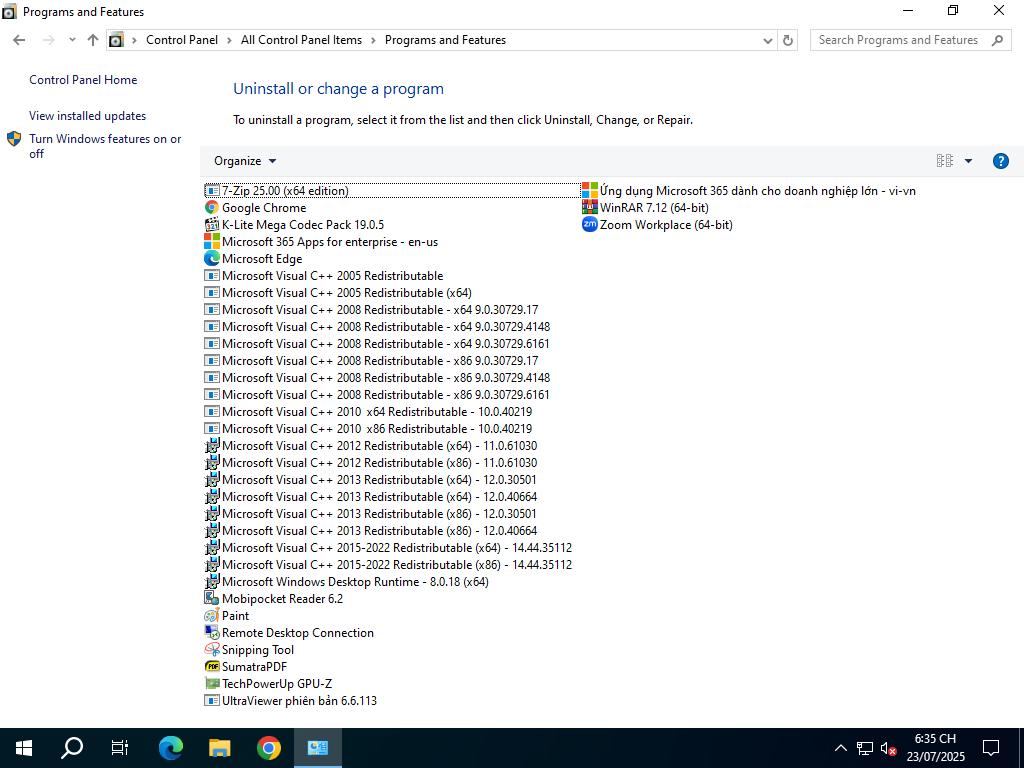Open the Control Panel Home link

pyautogui.click(x=83, y=80)
